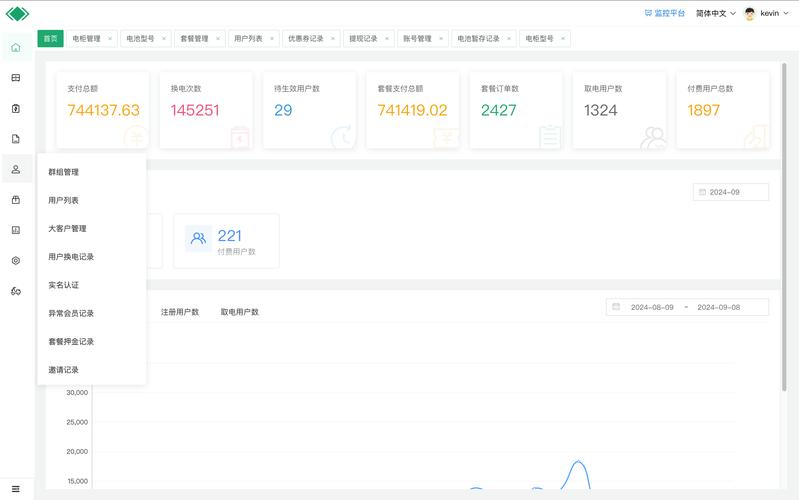Close the 电柜管理 tab
This screenshot has width=799, height=500.
(x=110, y=39)
